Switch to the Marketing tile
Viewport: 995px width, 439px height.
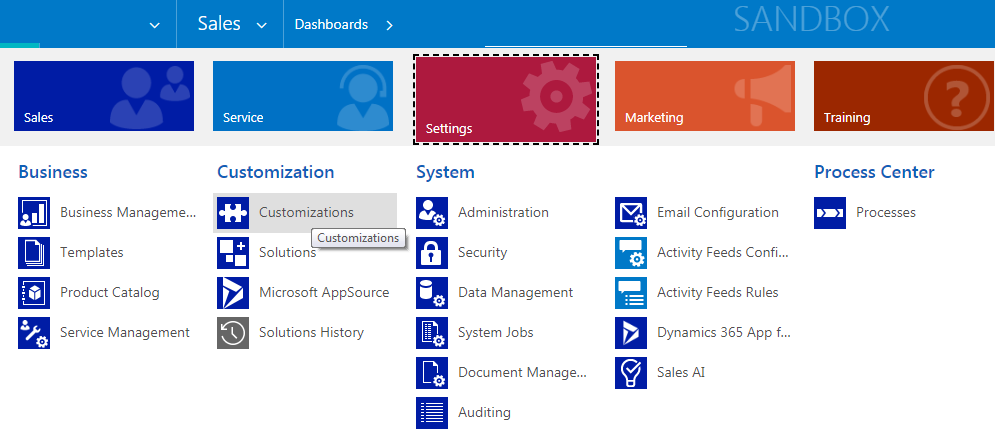coord(704,96)
